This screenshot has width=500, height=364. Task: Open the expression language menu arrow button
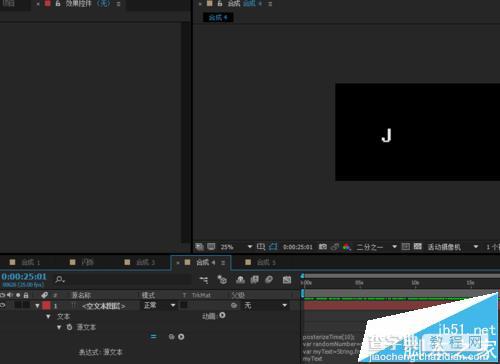(x=181, y=337)
